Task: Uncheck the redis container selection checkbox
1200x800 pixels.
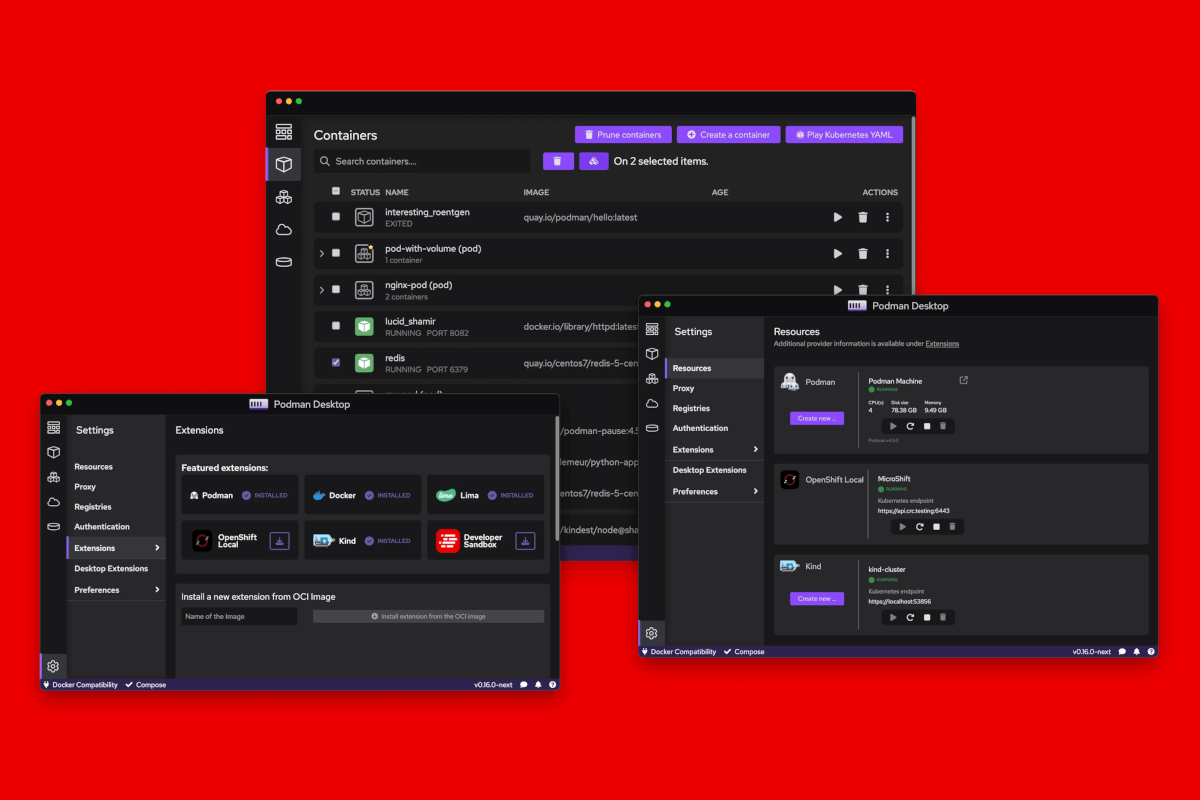Action: [336, 363]
